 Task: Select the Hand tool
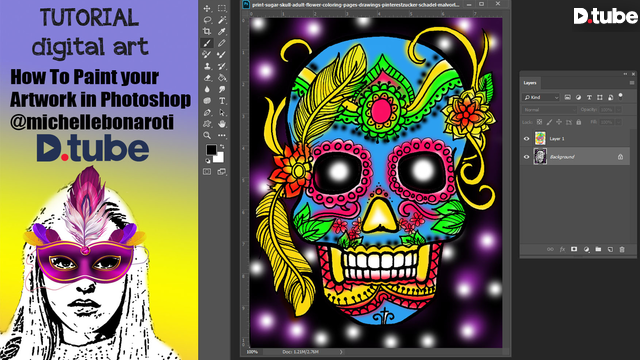coord(222,124)
